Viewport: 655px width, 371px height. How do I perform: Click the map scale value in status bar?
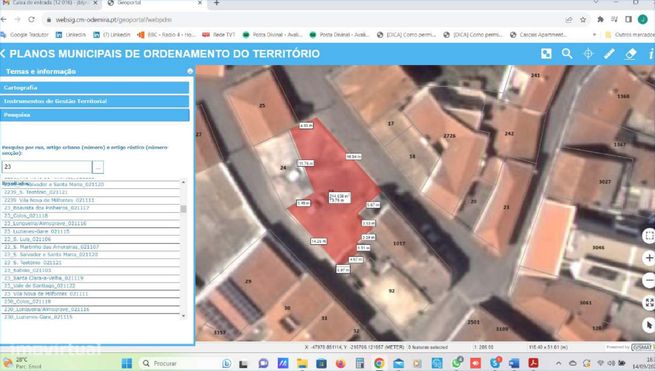pyautogui.click(x=484, y=347)
